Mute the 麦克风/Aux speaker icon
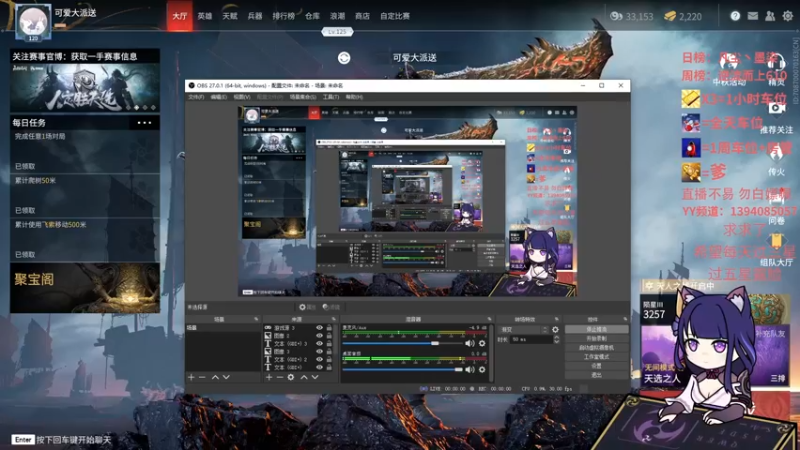The image size is (800, 450). click(x=470, y=343)
